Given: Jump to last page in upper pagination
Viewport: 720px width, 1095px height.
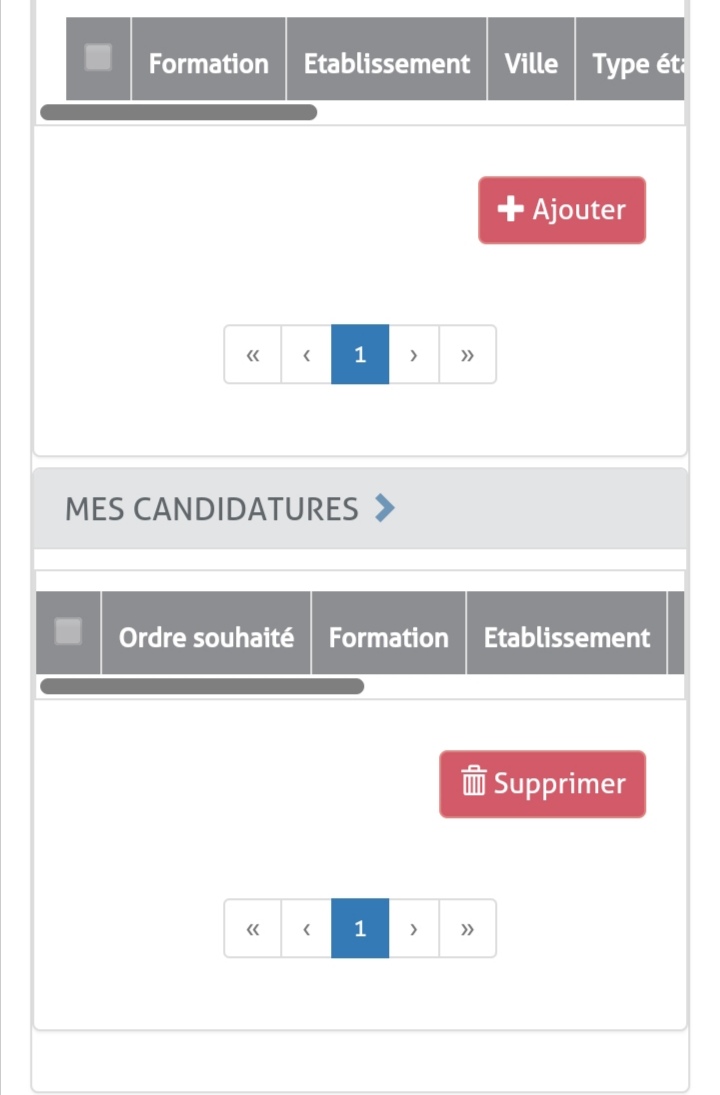Looking at the screenshot, I should (467, 355).
